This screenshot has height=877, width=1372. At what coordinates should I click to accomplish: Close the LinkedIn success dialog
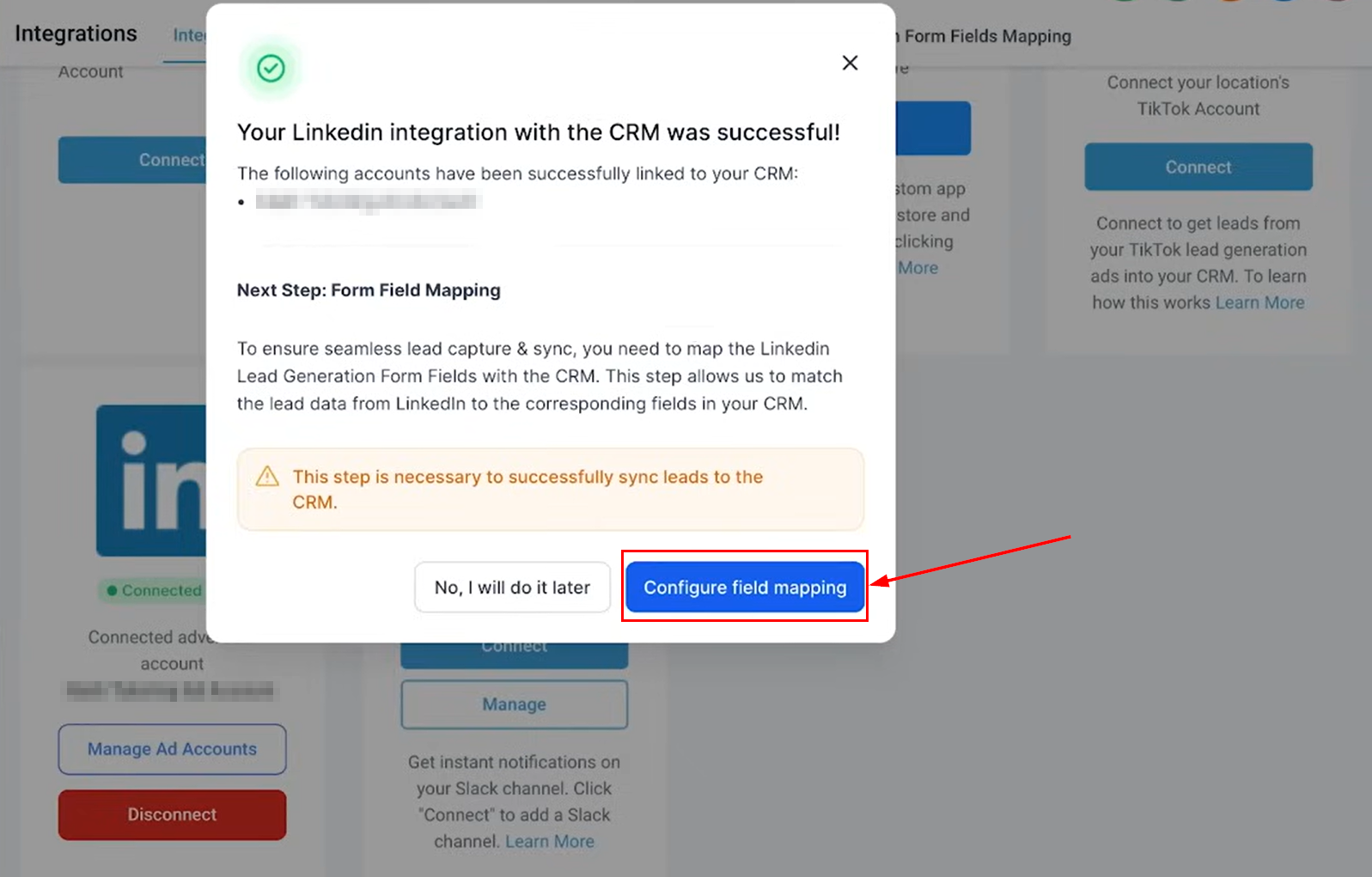[850, 63]
